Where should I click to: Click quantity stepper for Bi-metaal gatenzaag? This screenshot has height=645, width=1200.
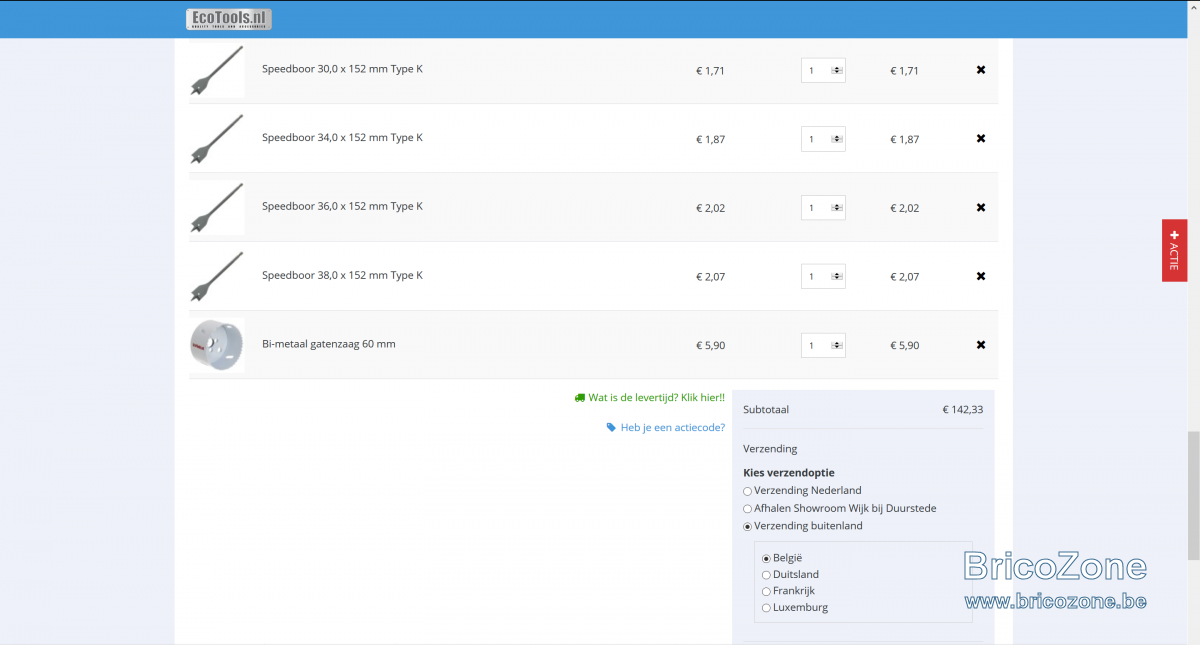pos(837,345)
